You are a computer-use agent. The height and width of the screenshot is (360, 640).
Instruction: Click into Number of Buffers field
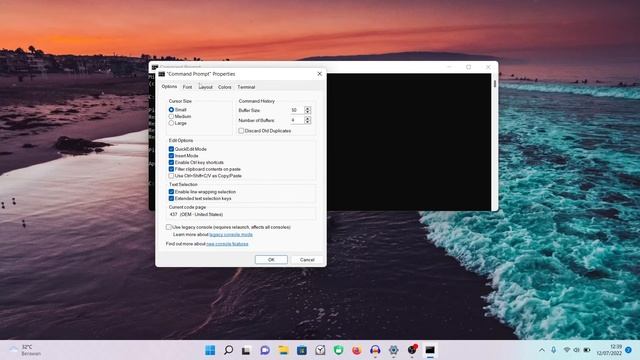click(x=297, y=120)
